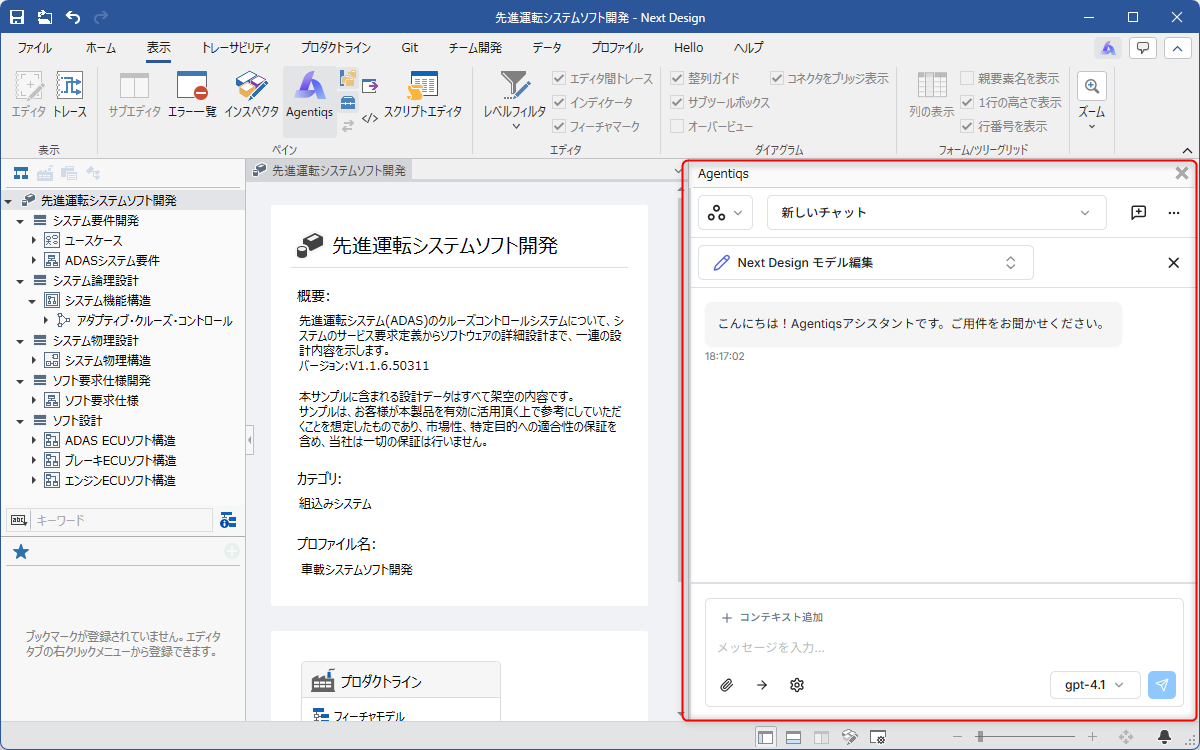
Task: Expand the アダプティブ・クルーズ・コントロール node
Action: click(45, 320)
